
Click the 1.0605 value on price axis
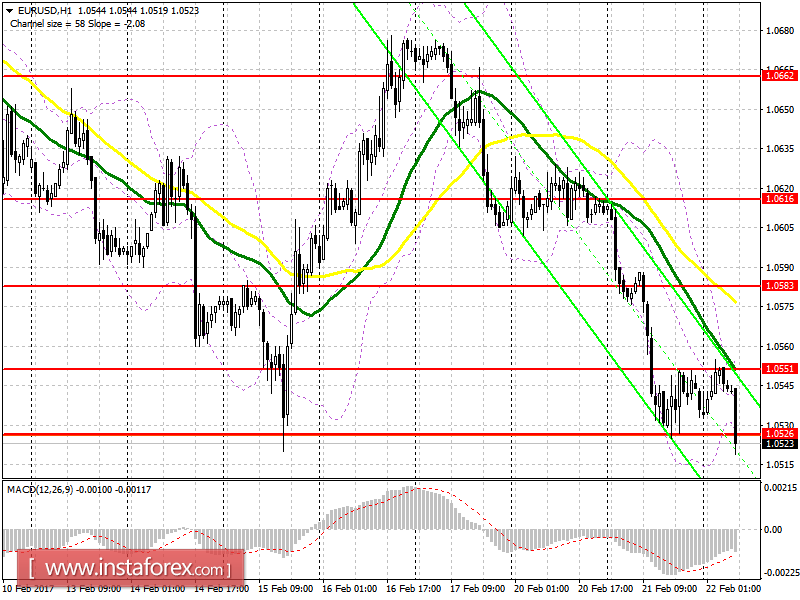780,228
